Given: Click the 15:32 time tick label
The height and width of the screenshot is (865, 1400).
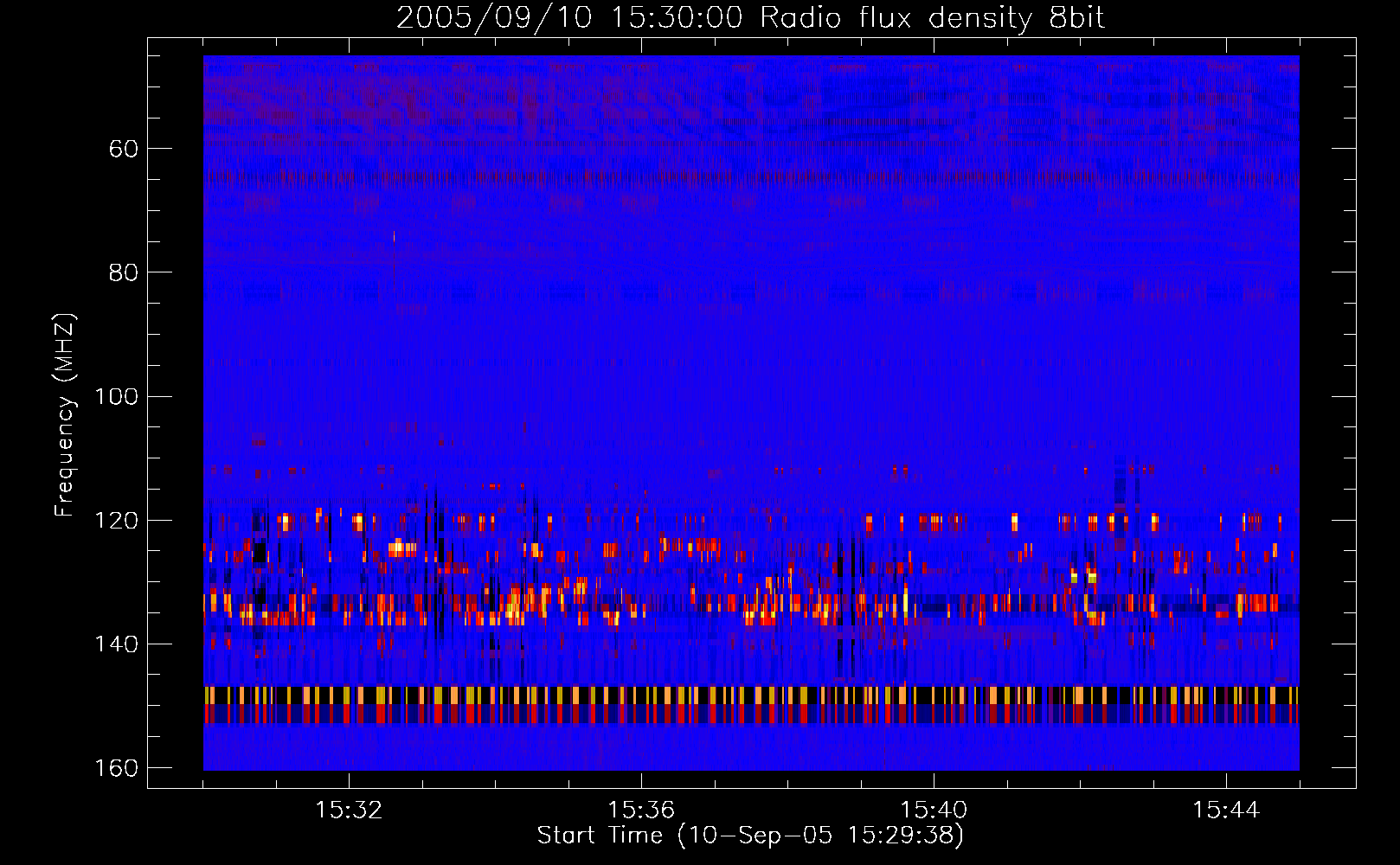Looking at the screenshot, I should point(349,811).
